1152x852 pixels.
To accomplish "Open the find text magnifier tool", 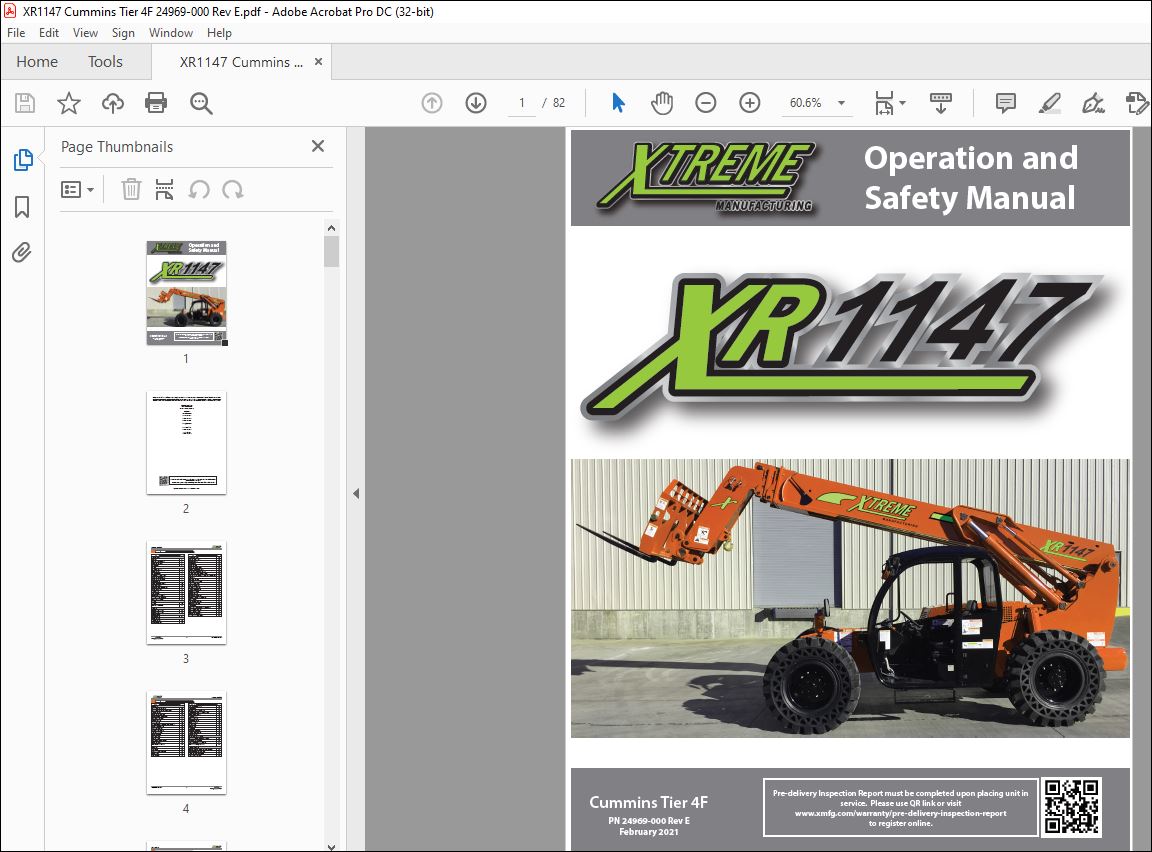I will 201,103.
